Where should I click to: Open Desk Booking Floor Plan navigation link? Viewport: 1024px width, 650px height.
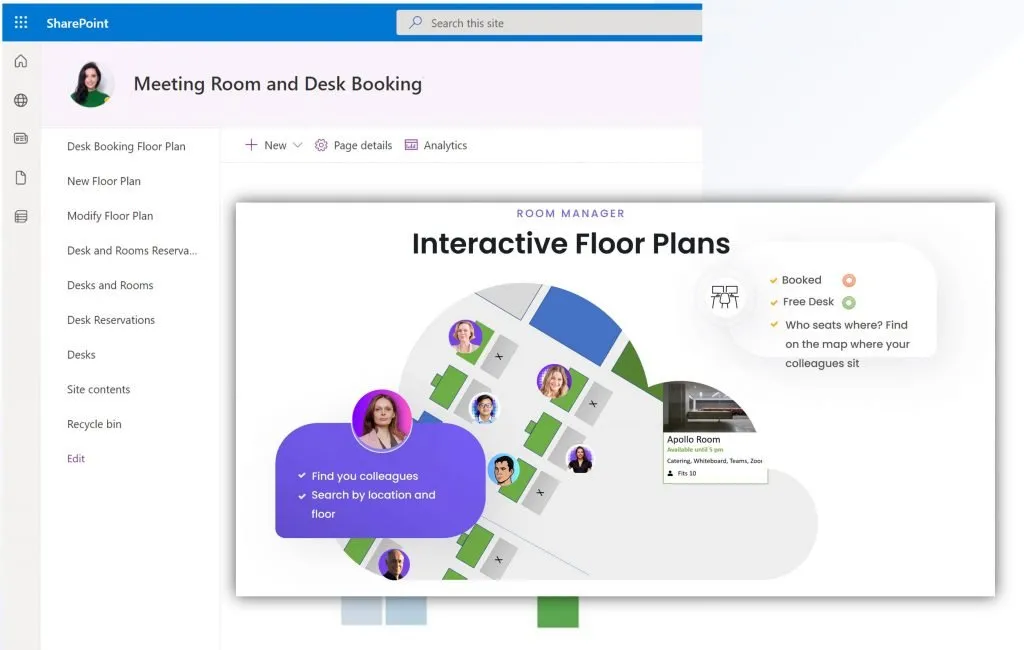pos(126,146)
